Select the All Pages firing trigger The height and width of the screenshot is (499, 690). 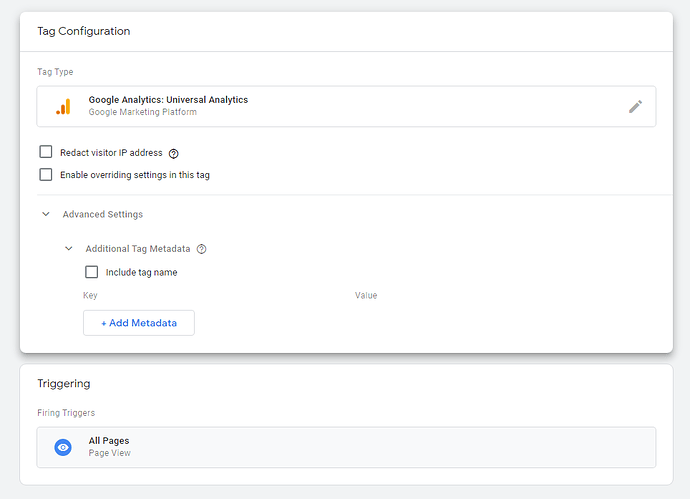(x=346, y=447)
